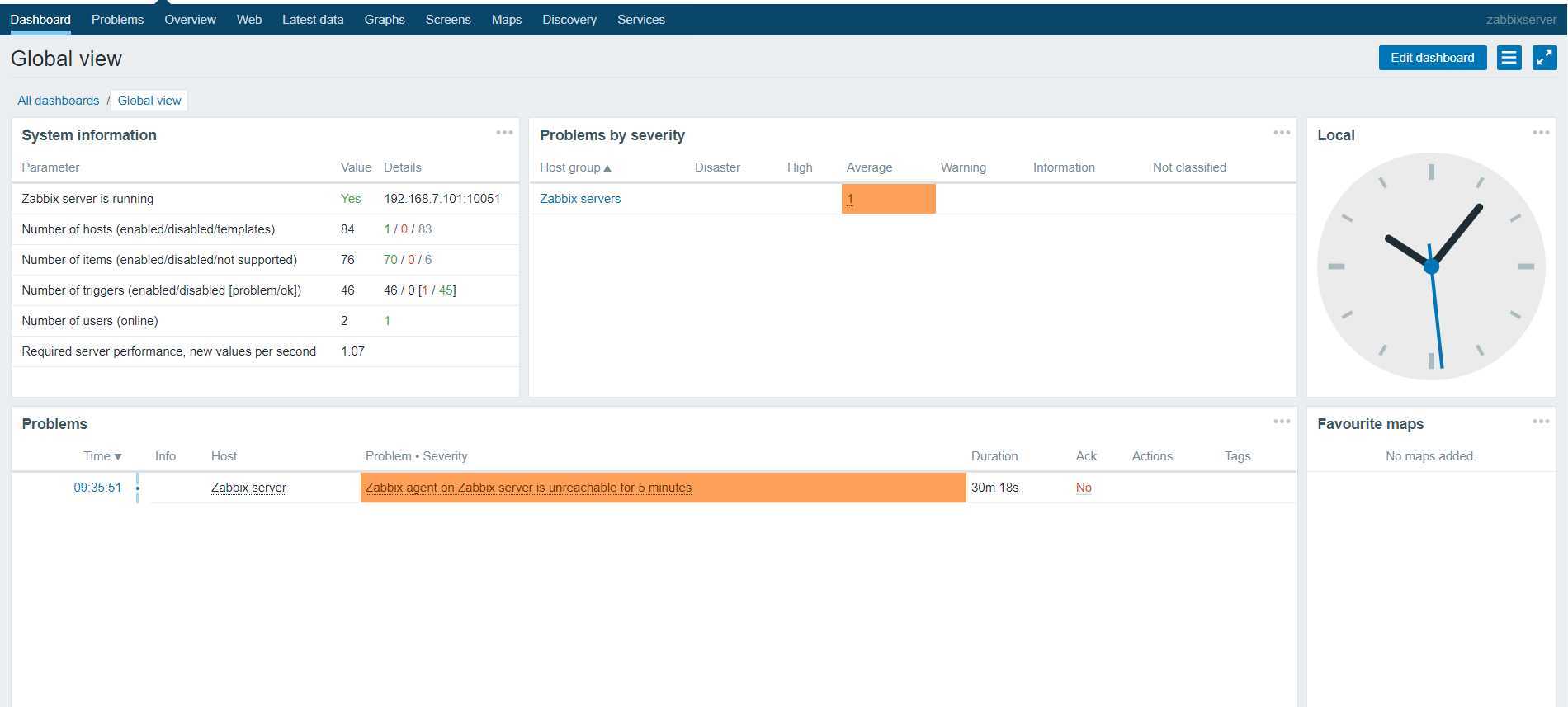Screen dimensions: 1568x707
Task: Click the 'Required server performance' row value 1.07
Action: click(x=352, y=351)
